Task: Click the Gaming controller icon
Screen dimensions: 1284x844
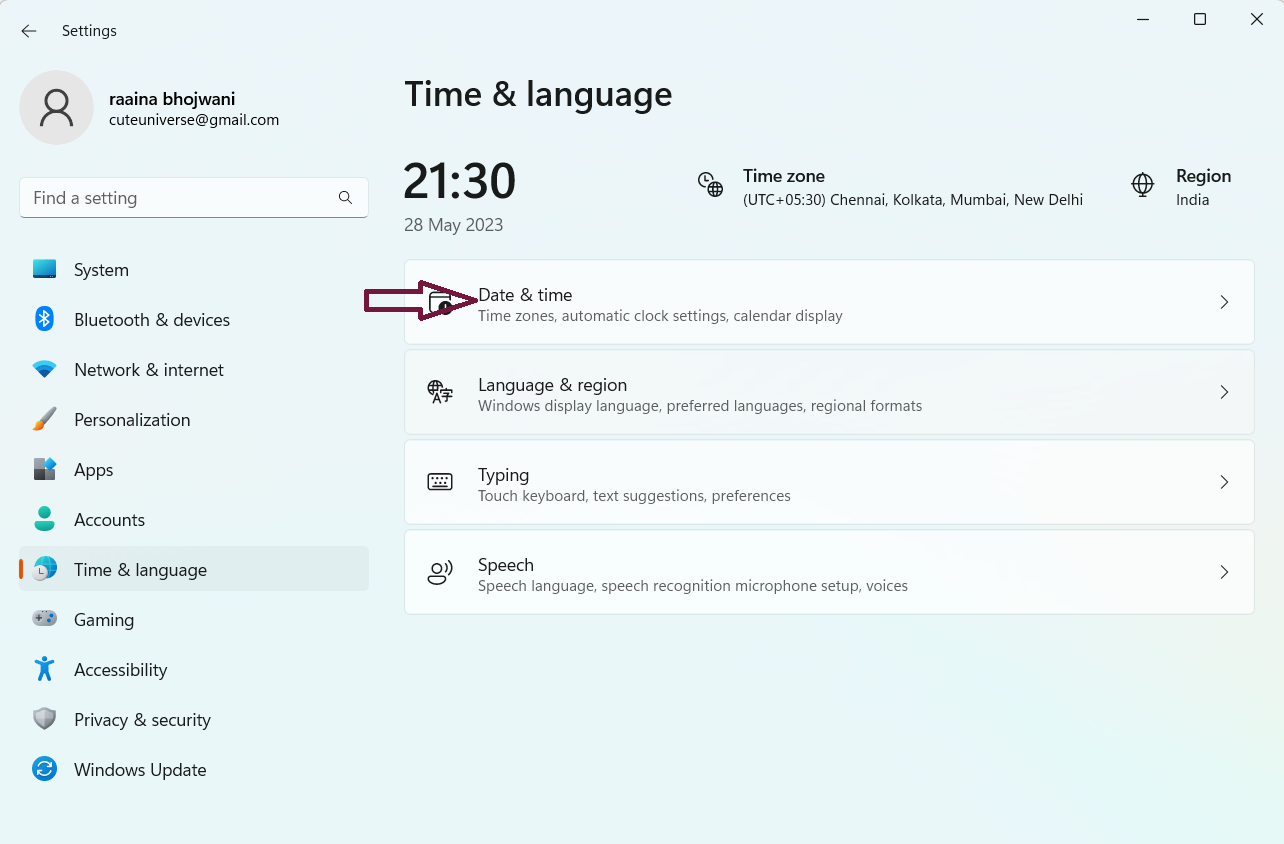Action: pyautogui.click(x=44, y=619)
